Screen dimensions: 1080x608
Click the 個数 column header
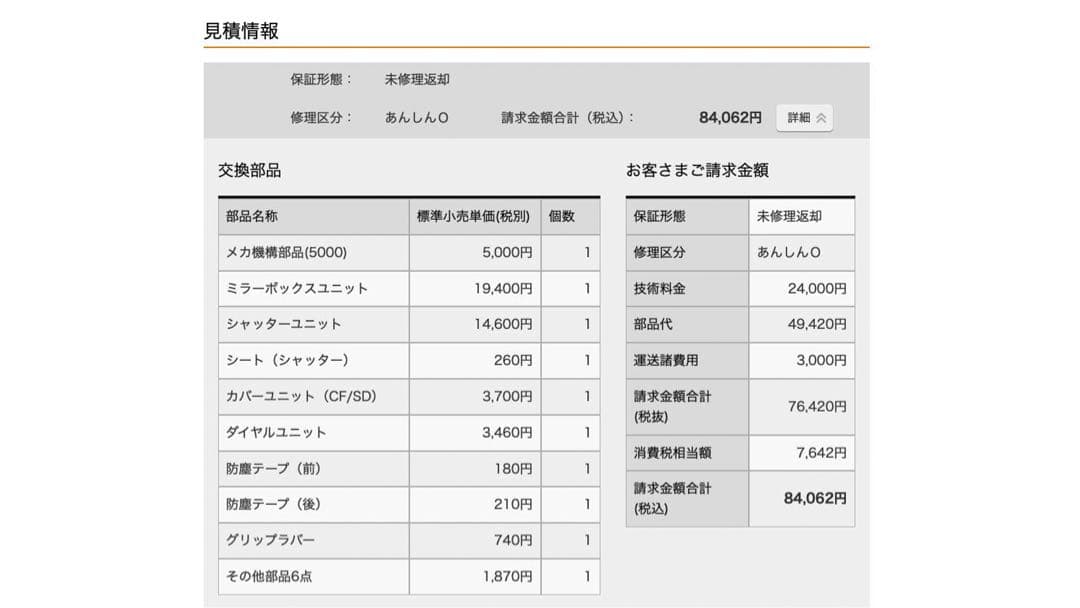(562, 216)
